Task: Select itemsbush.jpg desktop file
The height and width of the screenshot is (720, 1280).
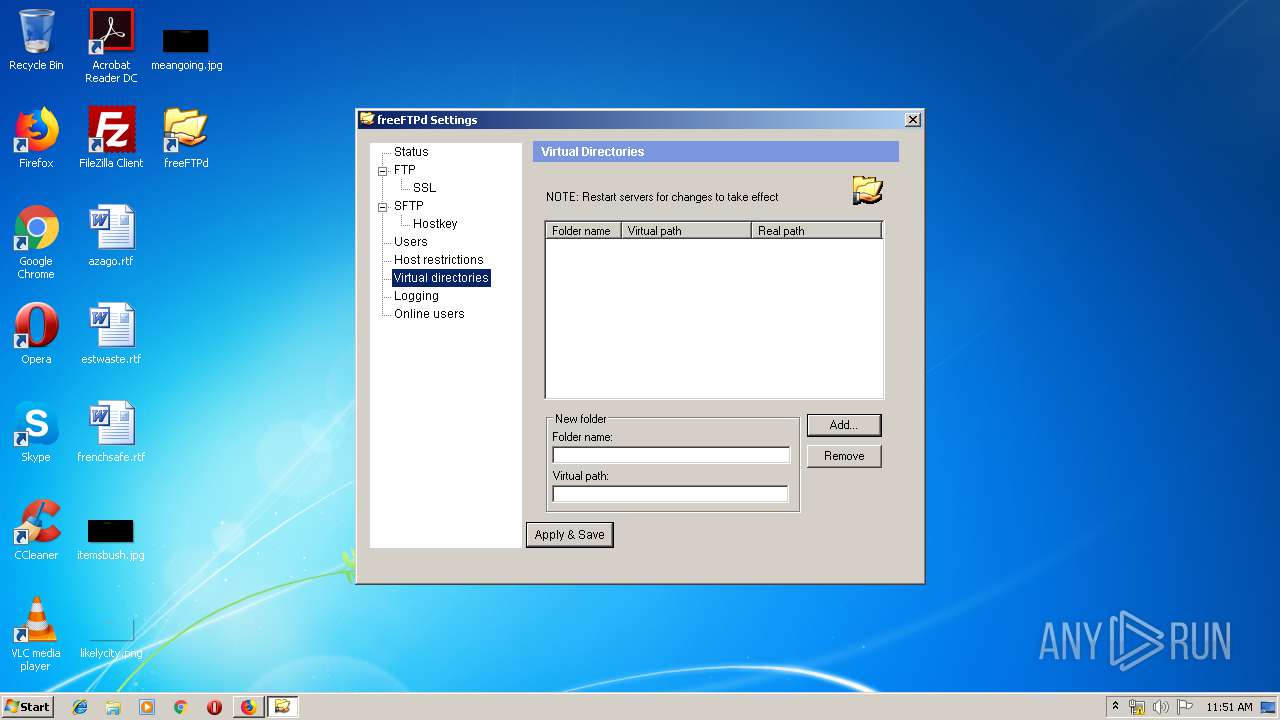Action: click(x=111, y=538)
